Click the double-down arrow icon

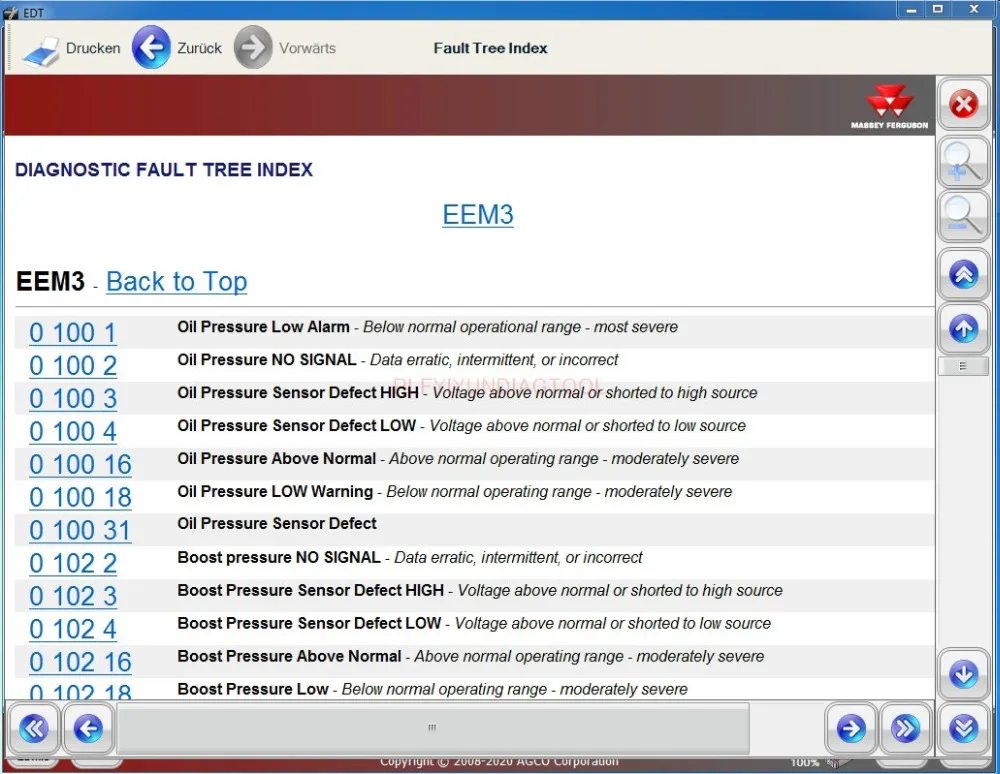pos(963,729)
